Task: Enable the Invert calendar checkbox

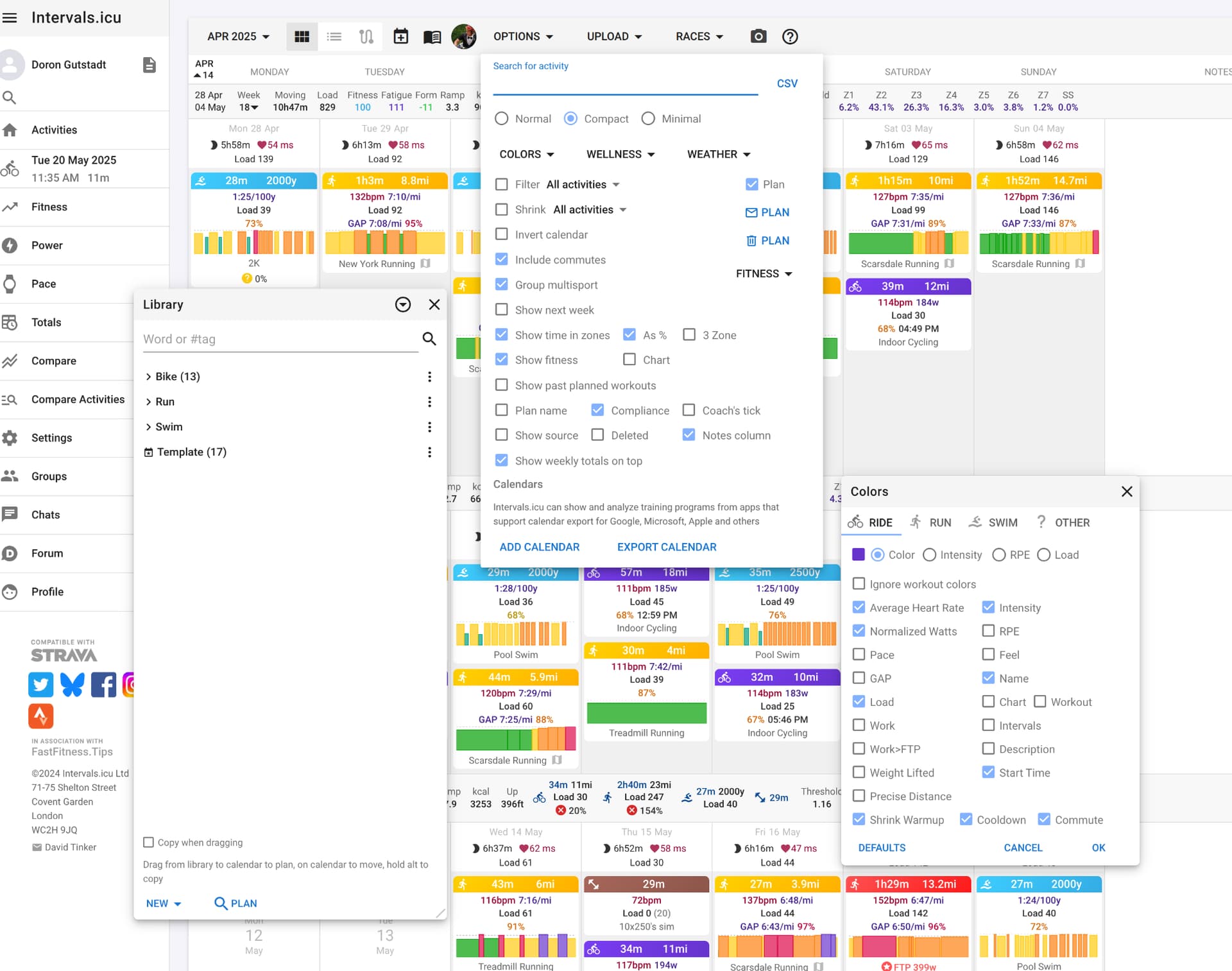Action: pos(502,234)
